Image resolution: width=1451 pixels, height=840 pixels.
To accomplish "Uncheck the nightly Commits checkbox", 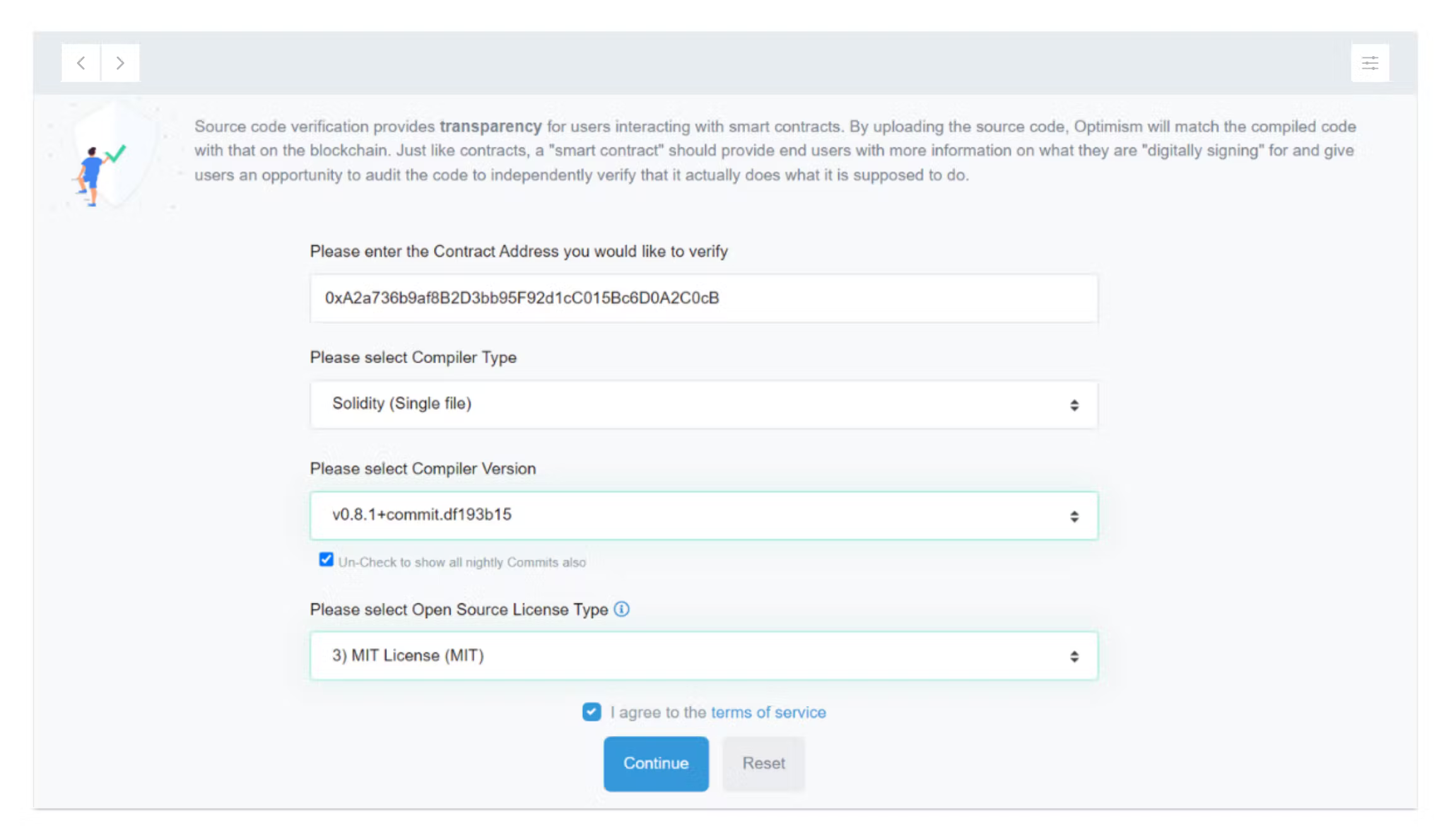I will click(x=326, y=560).
